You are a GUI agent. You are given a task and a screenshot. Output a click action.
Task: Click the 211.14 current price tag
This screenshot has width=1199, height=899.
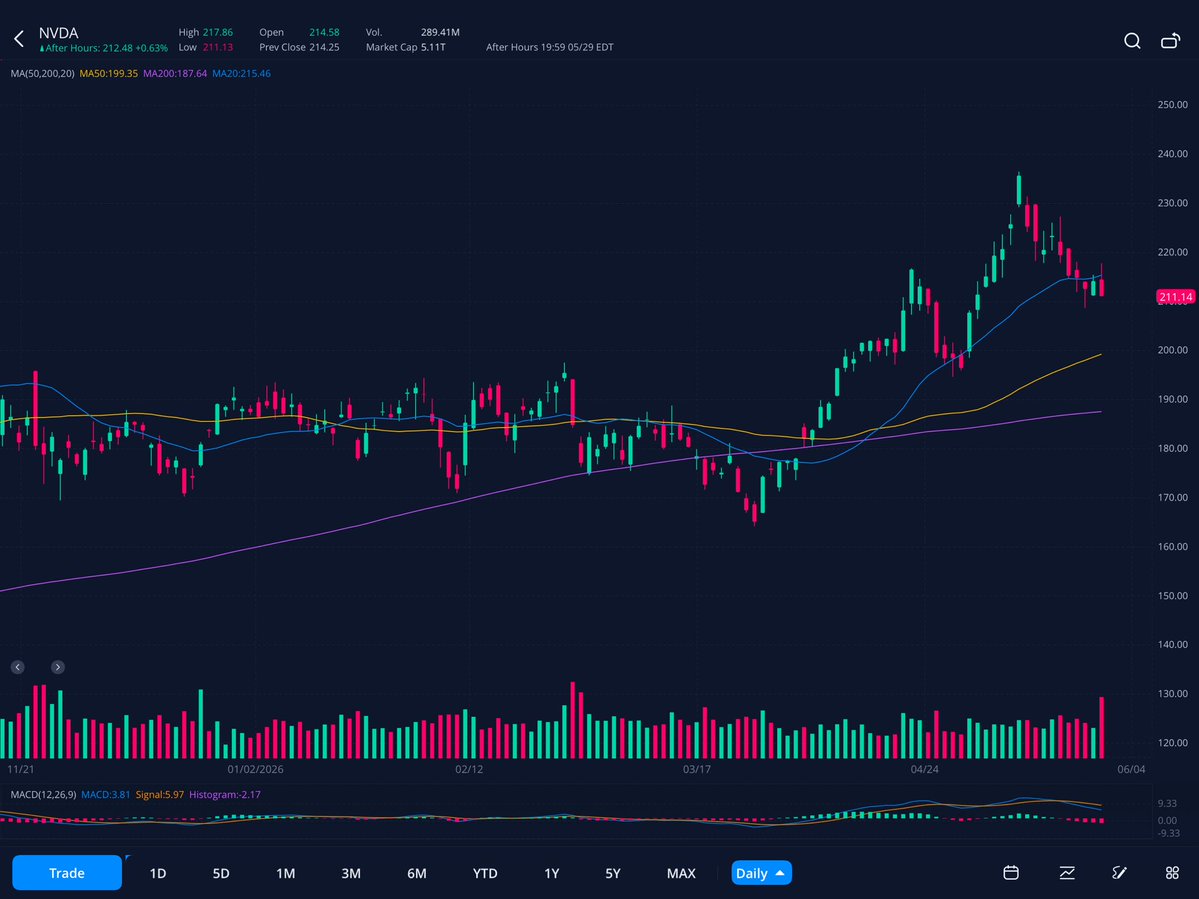(x=1175, y=297)
